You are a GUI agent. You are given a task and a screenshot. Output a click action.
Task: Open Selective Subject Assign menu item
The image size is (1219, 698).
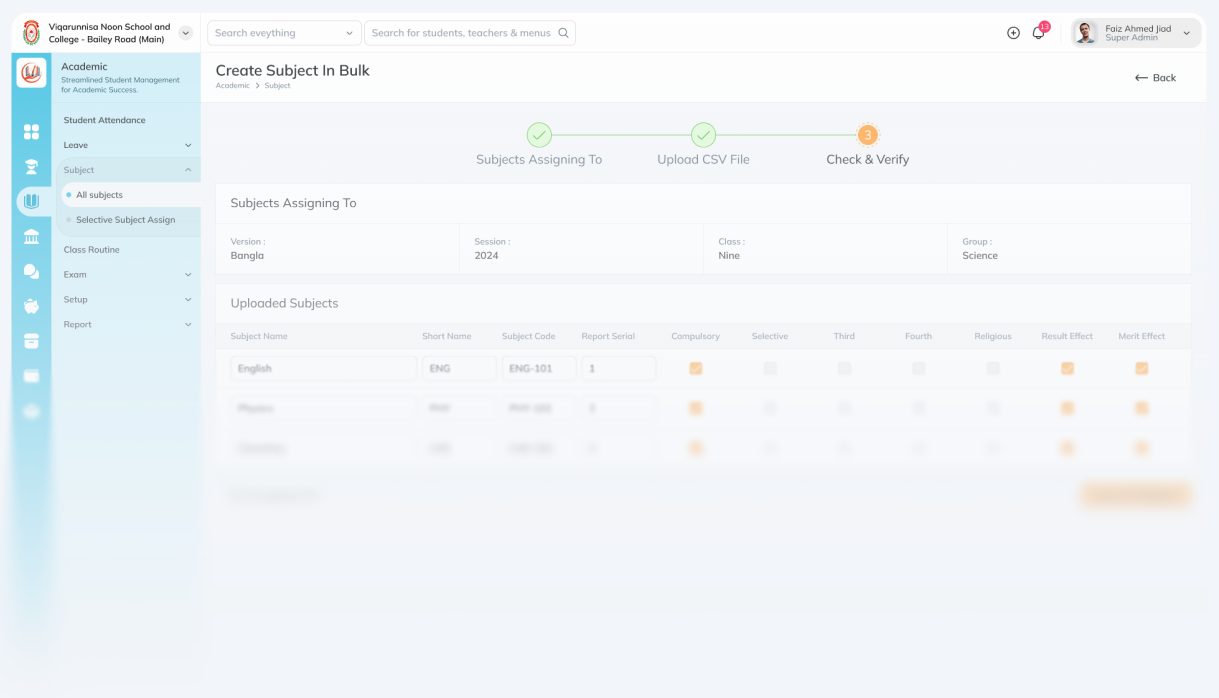click(125, 220)
